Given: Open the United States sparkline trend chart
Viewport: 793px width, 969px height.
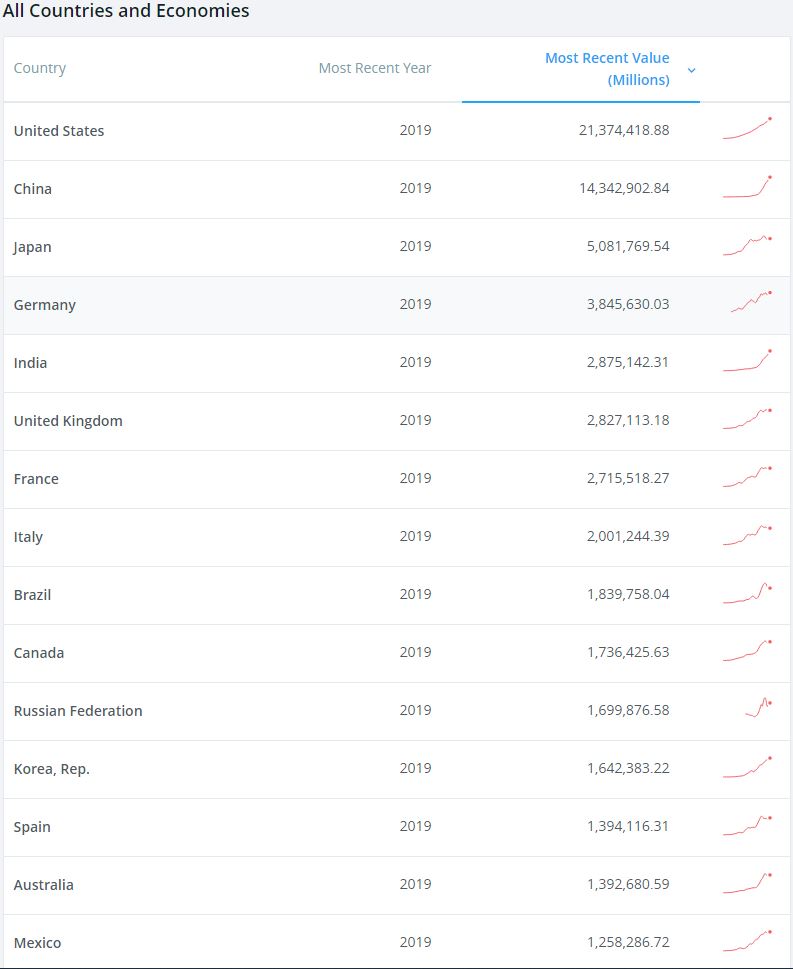Looking at the screenshot, I should tap(747, 129).
